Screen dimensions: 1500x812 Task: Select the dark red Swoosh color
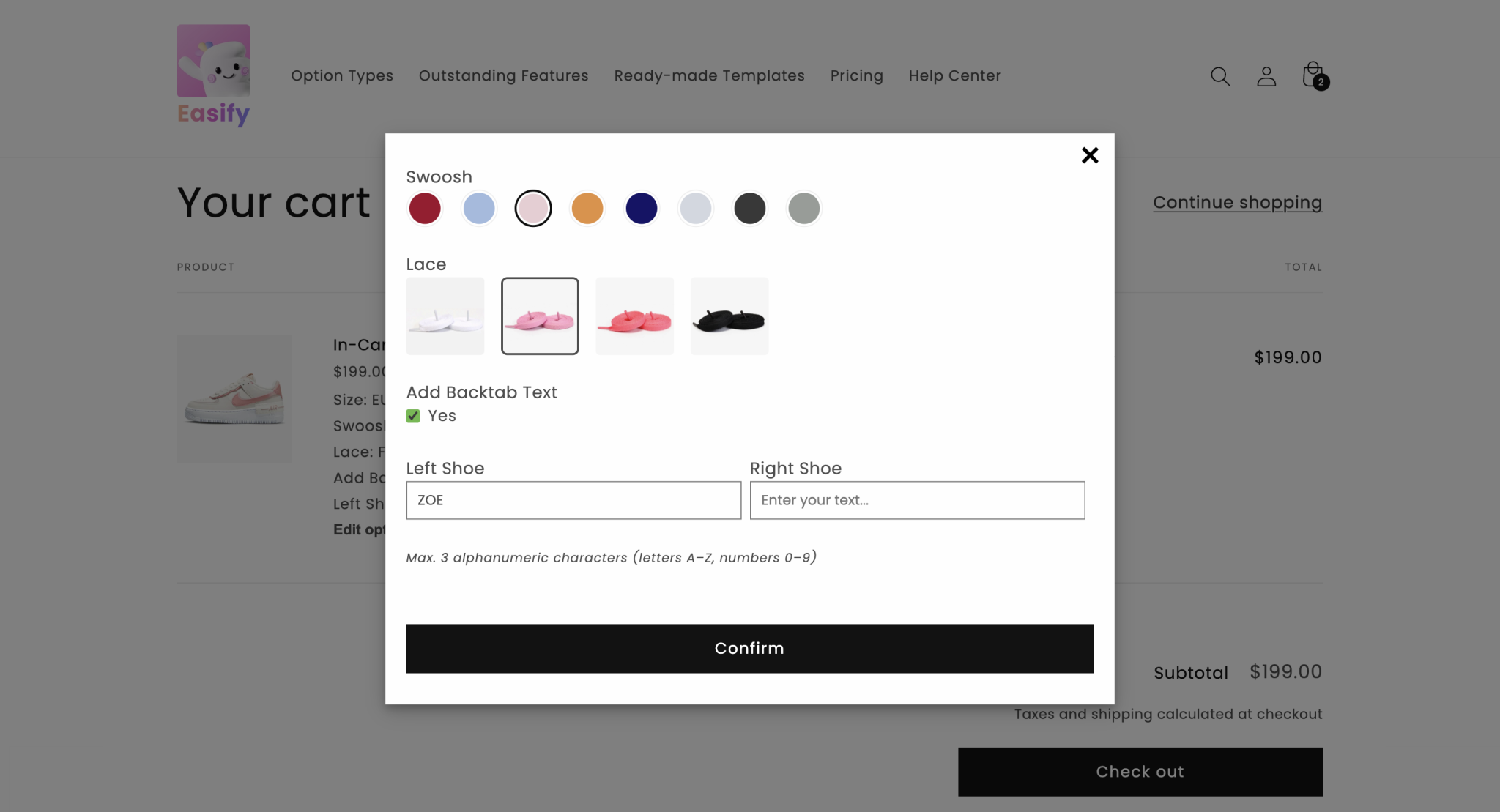(425, 208)
